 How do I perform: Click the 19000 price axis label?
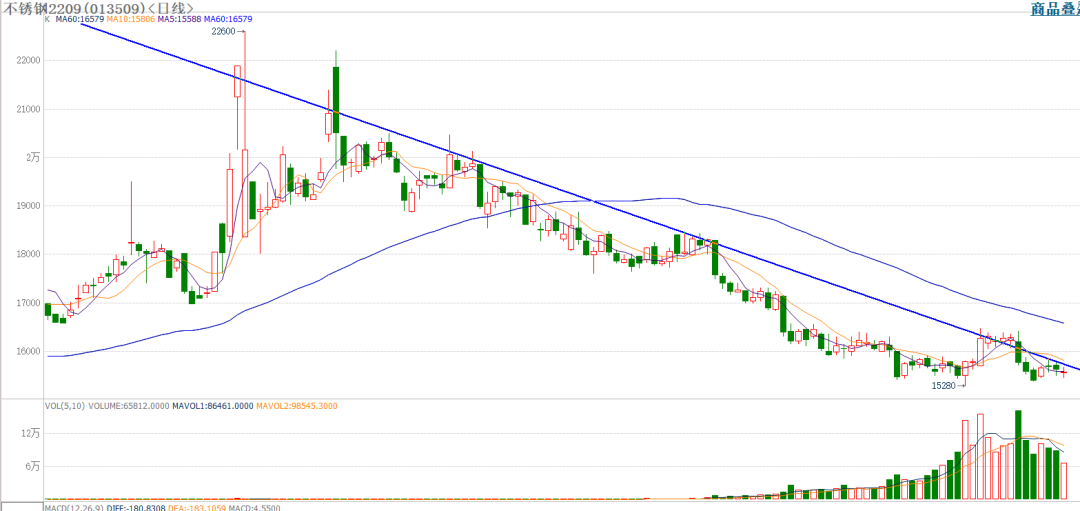(x=28, y=206)
